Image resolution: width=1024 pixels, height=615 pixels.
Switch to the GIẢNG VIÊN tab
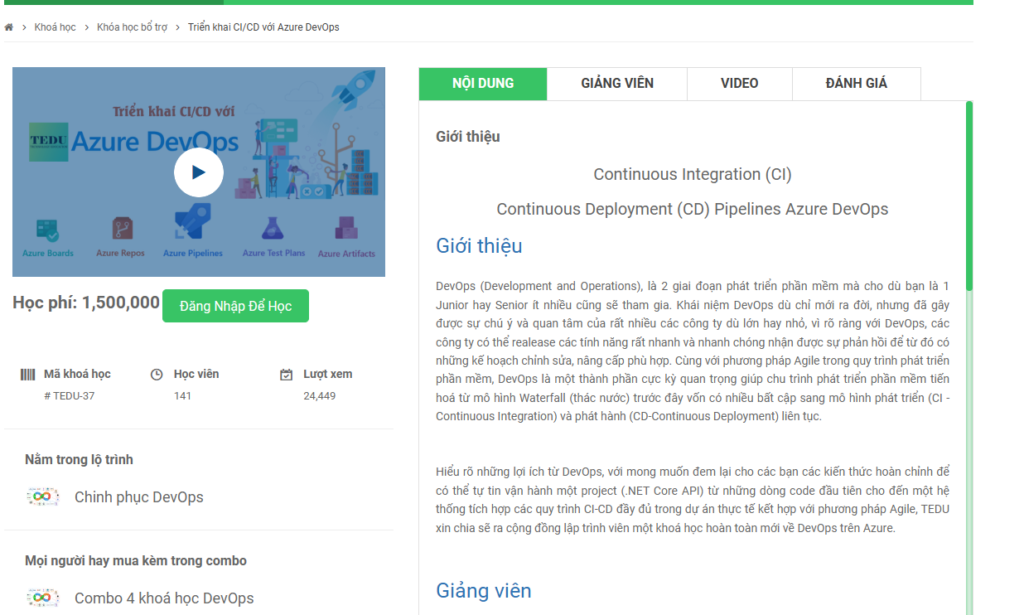617,83
